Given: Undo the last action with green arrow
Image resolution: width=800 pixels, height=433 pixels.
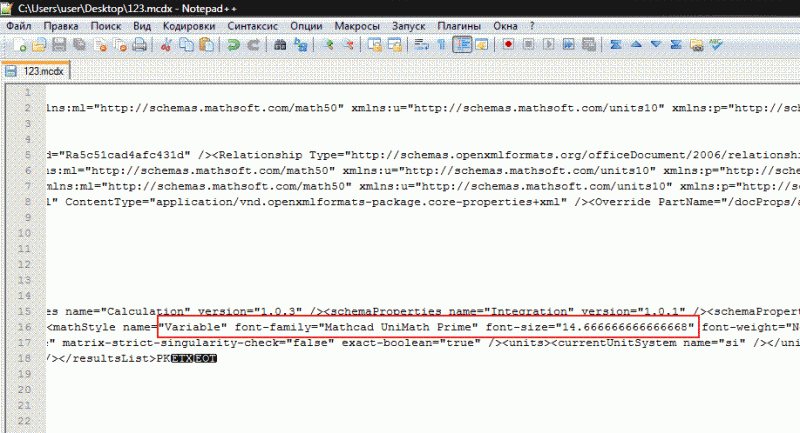Looking at the screenshot, I should [x=233, y=45].
